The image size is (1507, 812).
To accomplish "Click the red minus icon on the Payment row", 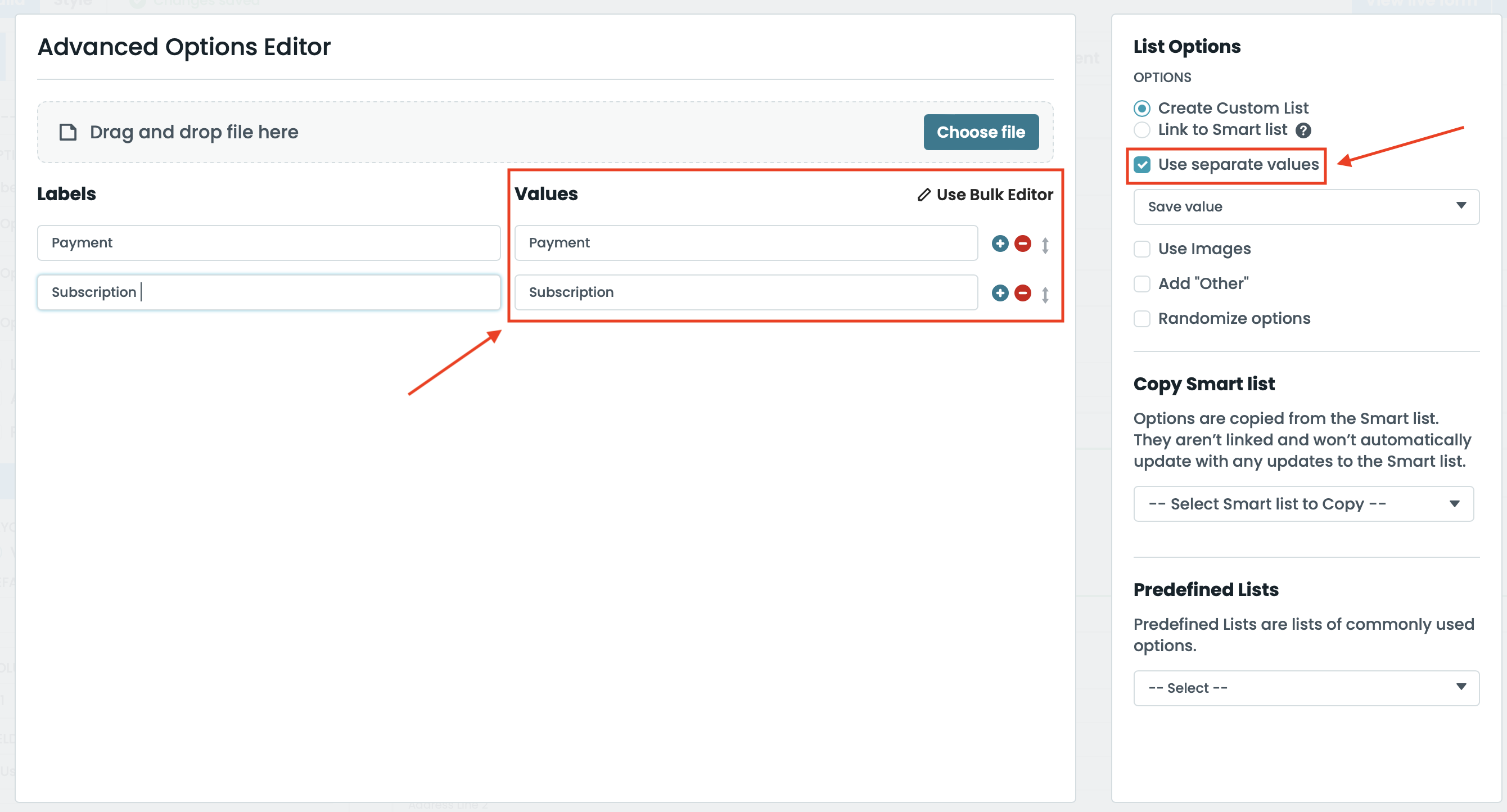I will 1023,243.
